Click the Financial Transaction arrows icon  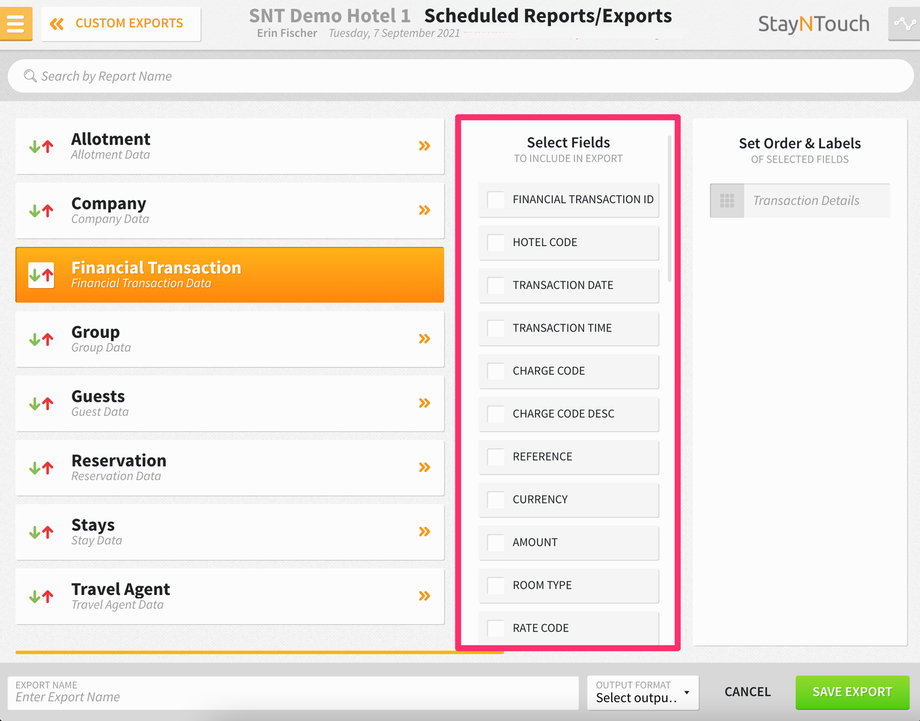click(x=41, y=275)
